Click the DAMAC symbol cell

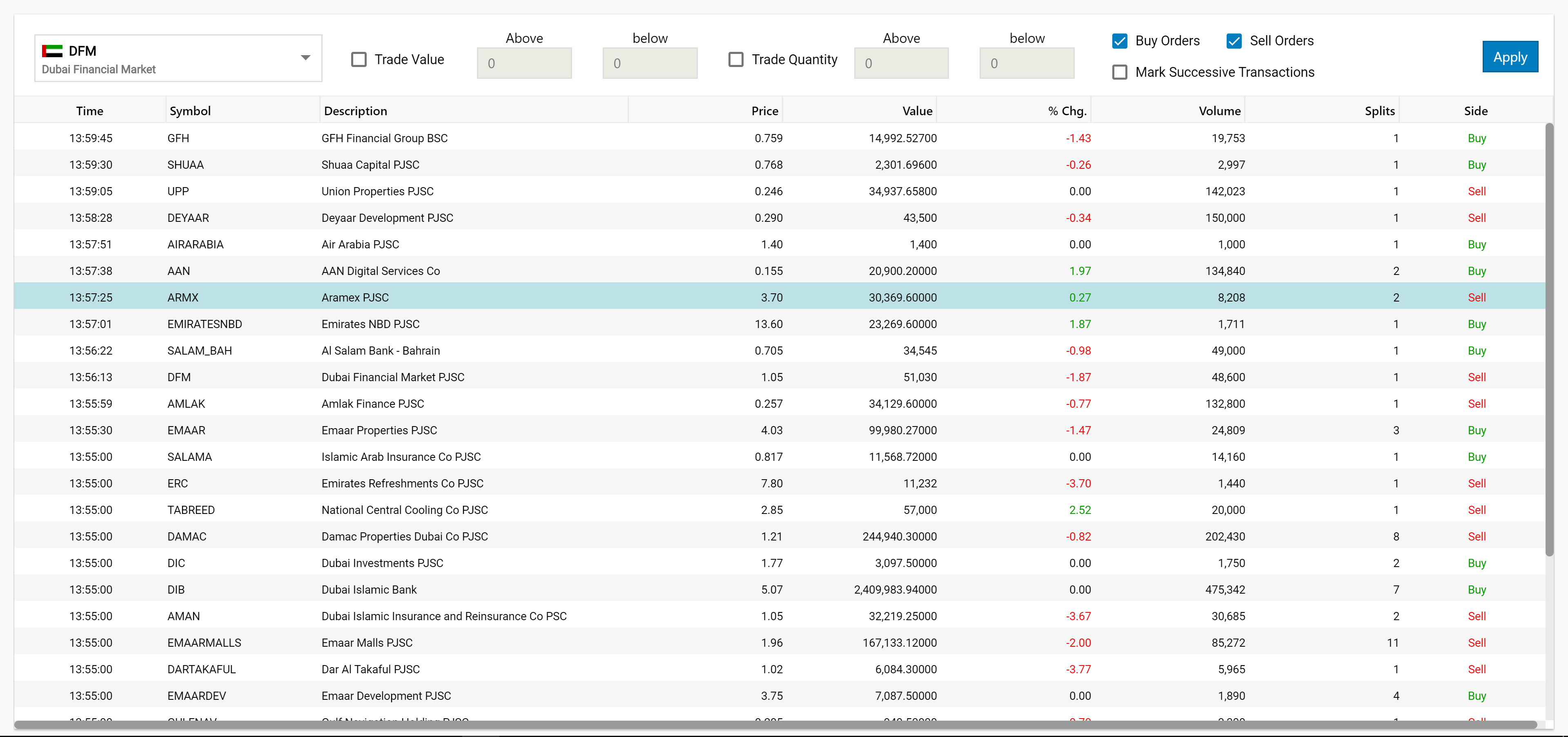[x=187, y=536]
